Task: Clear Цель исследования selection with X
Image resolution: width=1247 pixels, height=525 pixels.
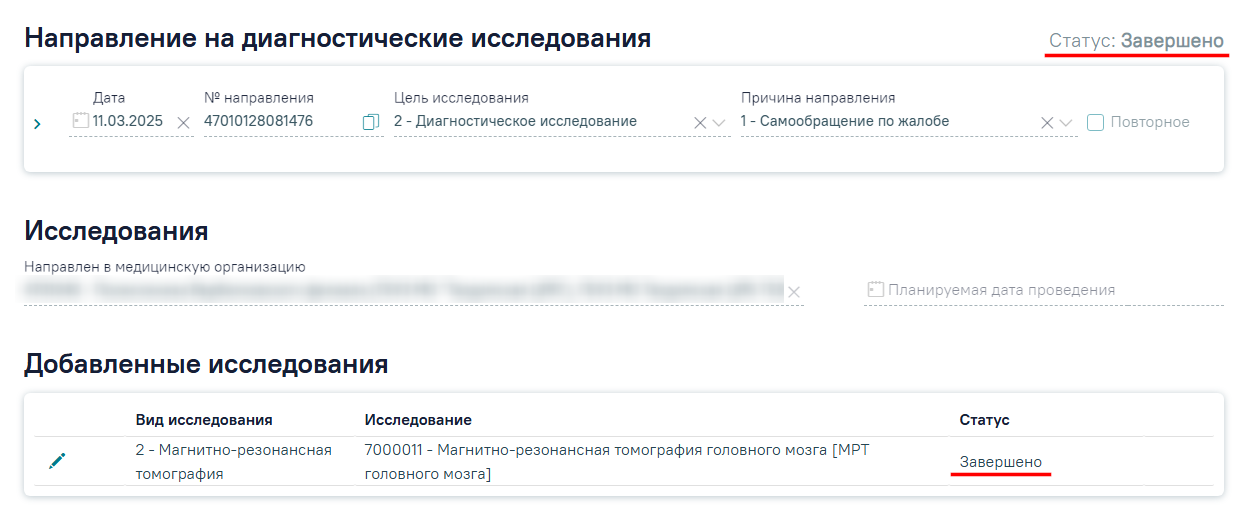Action: point(701,123)
